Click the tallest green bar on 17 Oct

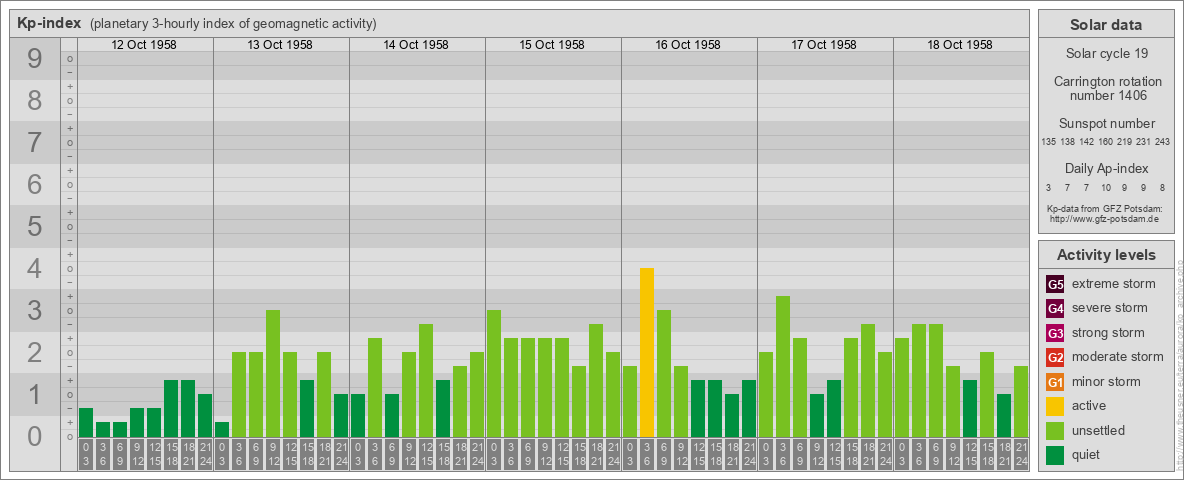[x=783, y=366]
